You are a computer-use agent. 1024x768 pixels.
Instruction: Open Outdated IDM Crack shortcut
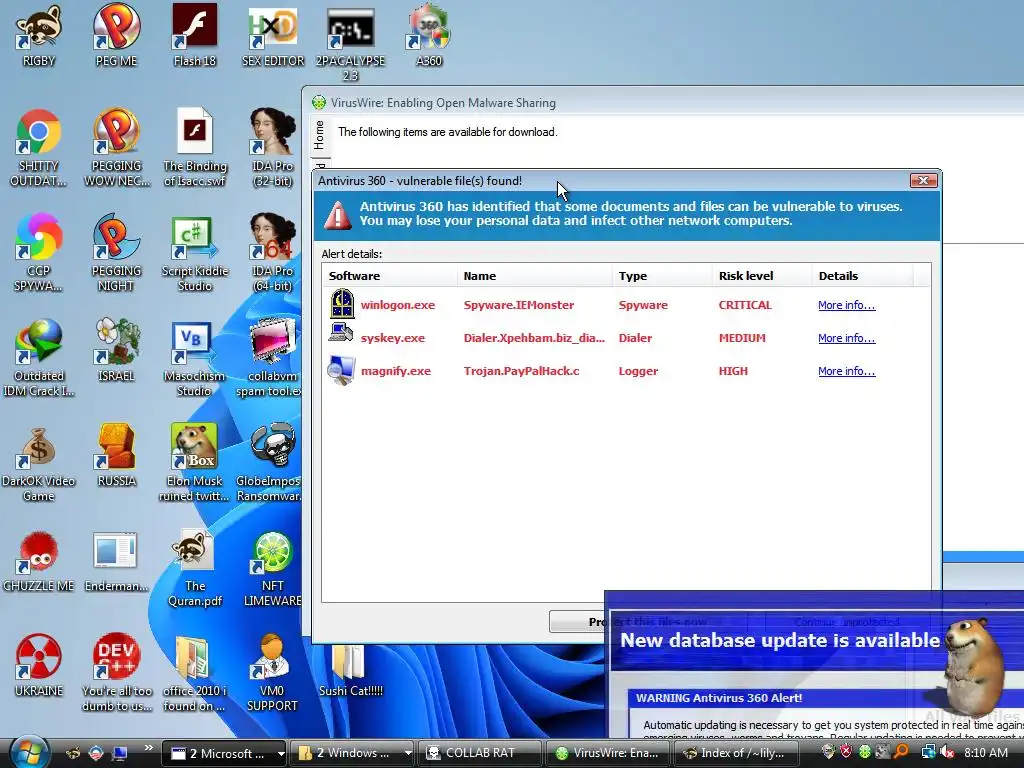pos(39,357)
